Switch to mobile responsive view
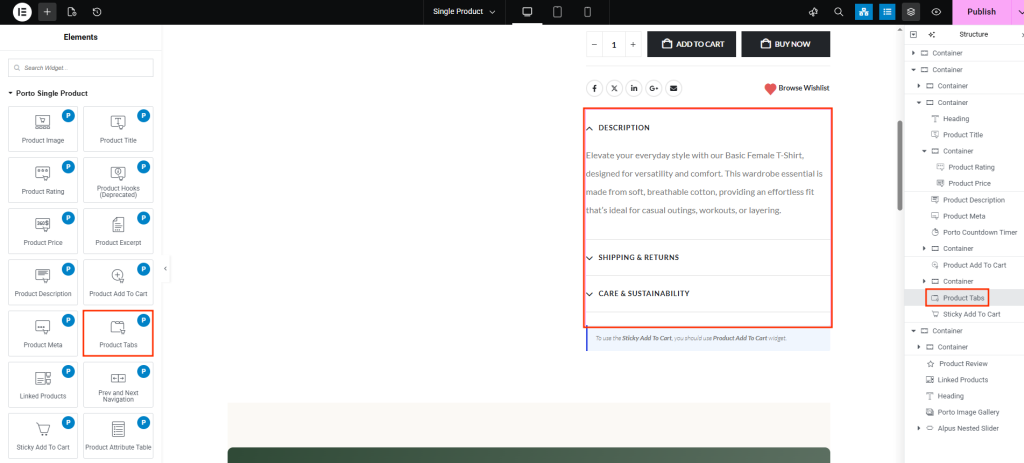 click(587, 12)
